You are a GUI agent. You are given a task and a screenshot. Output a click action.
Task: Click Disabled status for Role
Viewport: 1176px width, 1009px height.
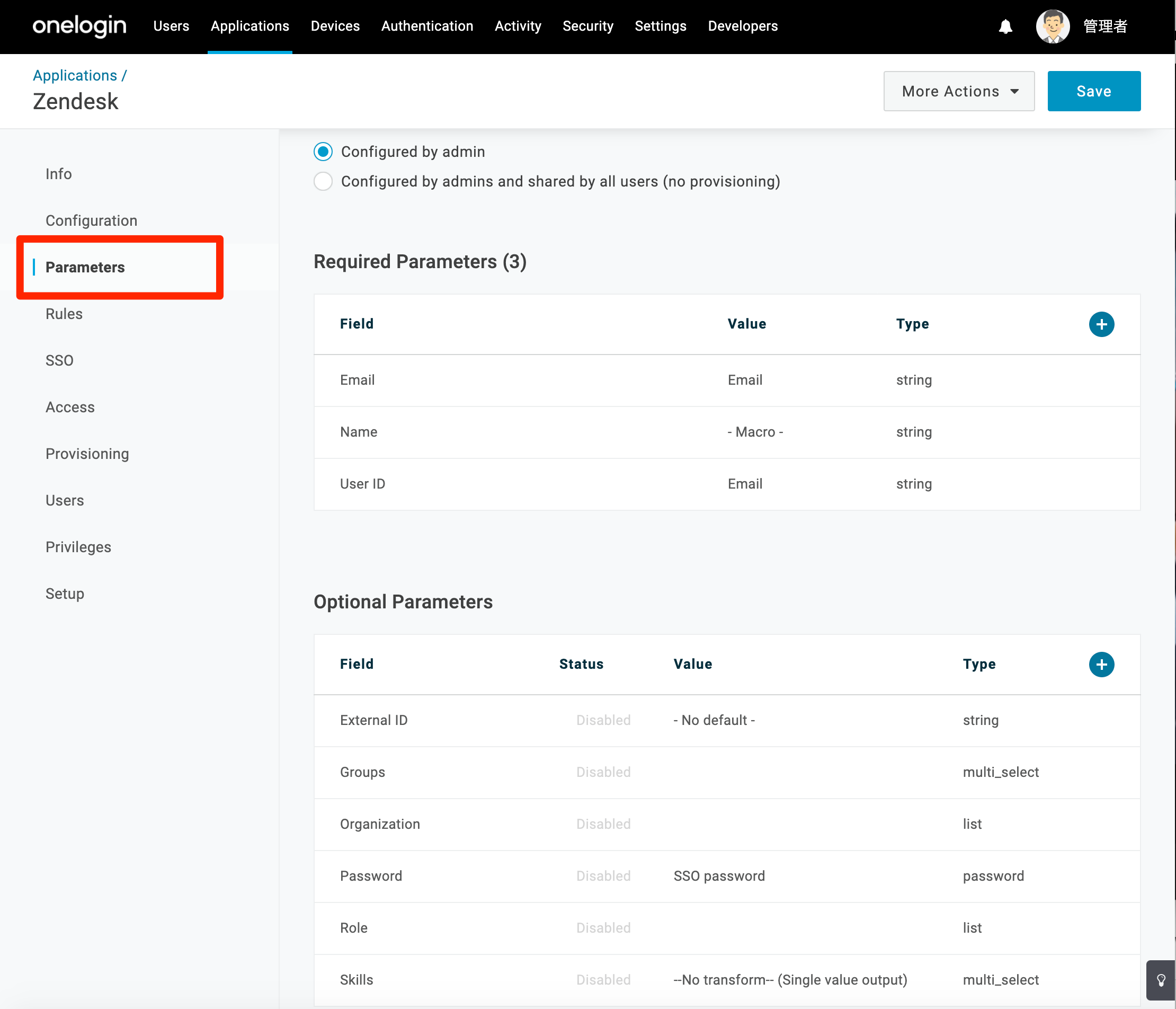(x=603, y=928)
